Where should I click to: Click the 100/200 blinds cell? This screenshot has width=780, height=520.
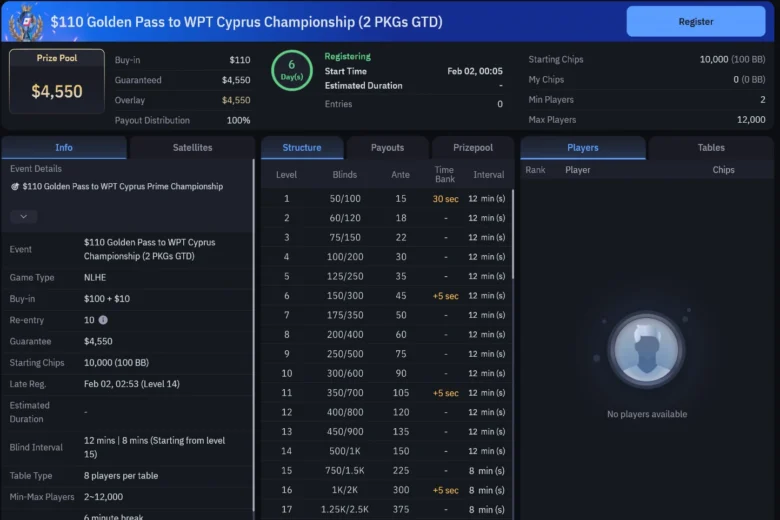coord(345,257)
